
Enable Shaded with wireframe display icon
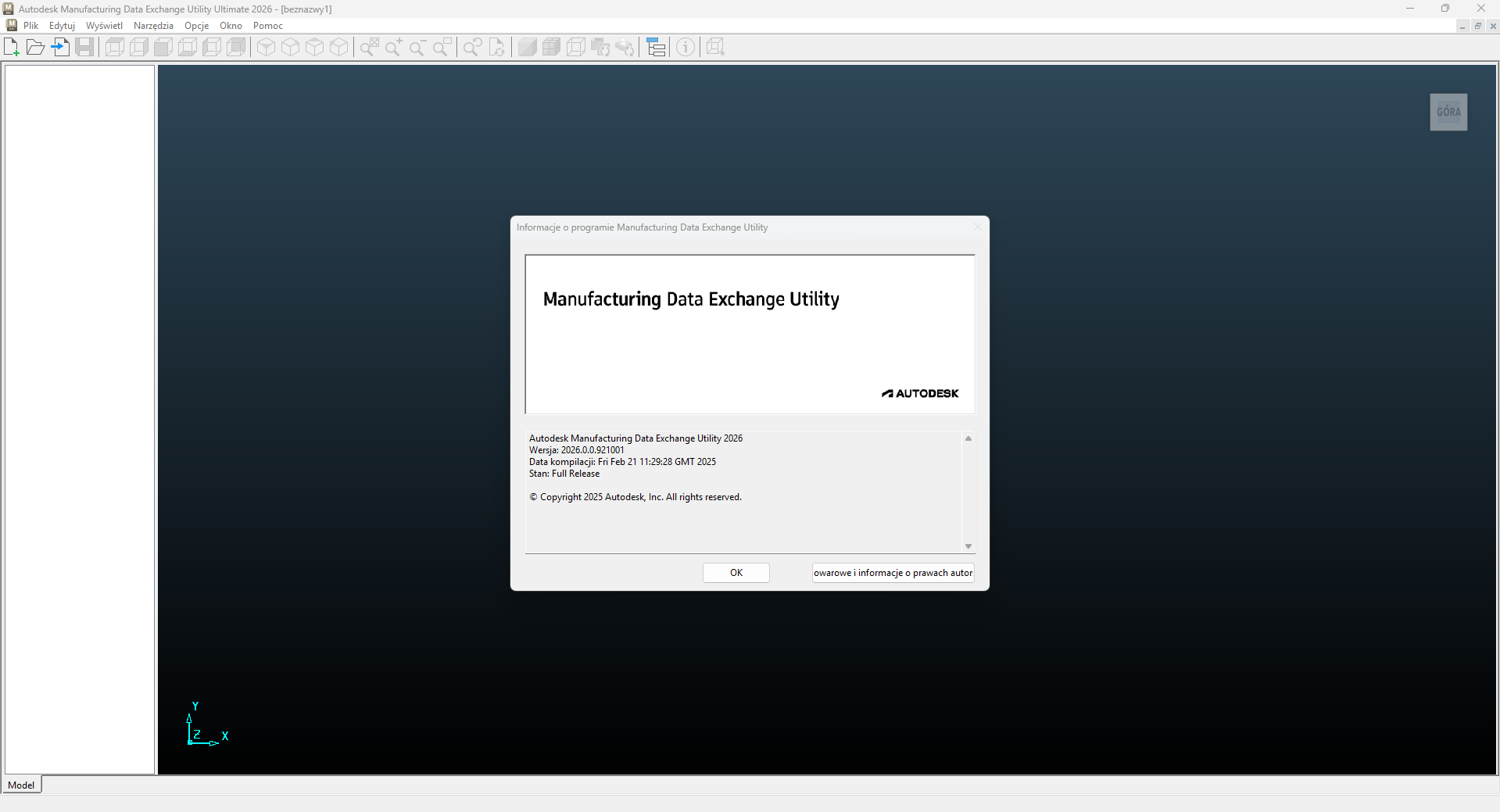pos(551,48)
